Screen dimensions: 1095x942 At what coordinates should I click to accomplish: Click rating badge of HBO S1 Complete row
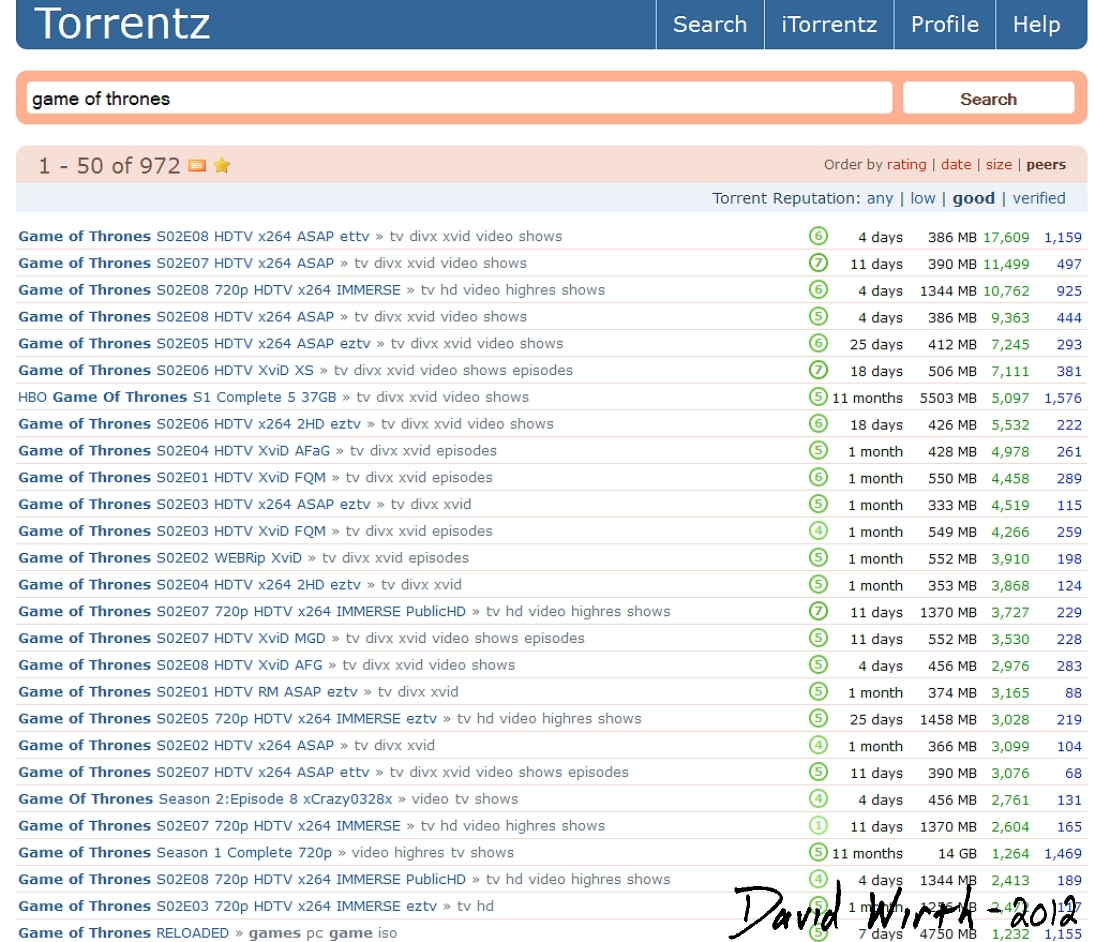pyautogui.click(x=818, y=397)
